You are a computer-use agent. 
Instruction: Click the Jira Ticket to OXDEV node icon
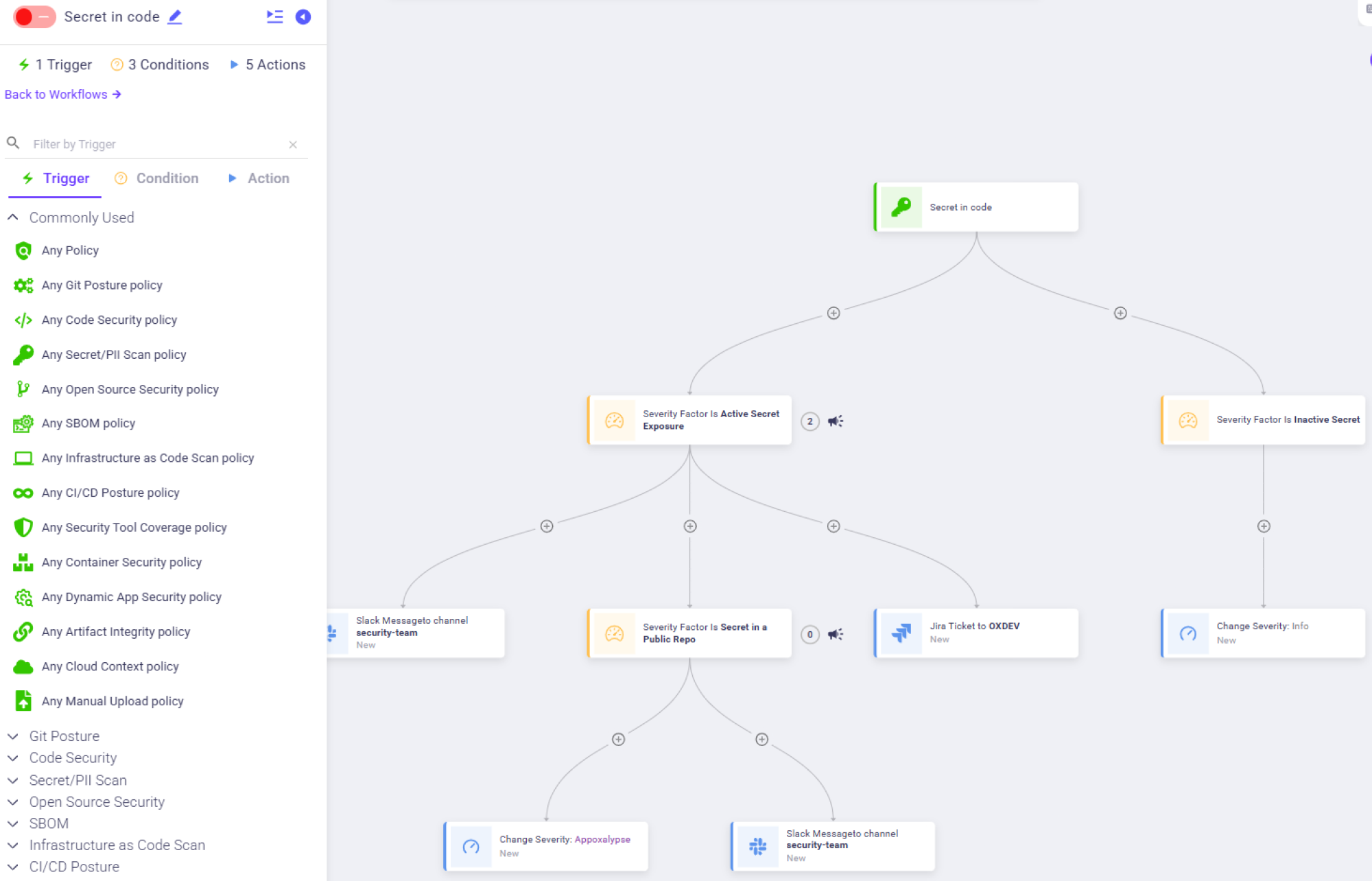click(x=901, y=633)
